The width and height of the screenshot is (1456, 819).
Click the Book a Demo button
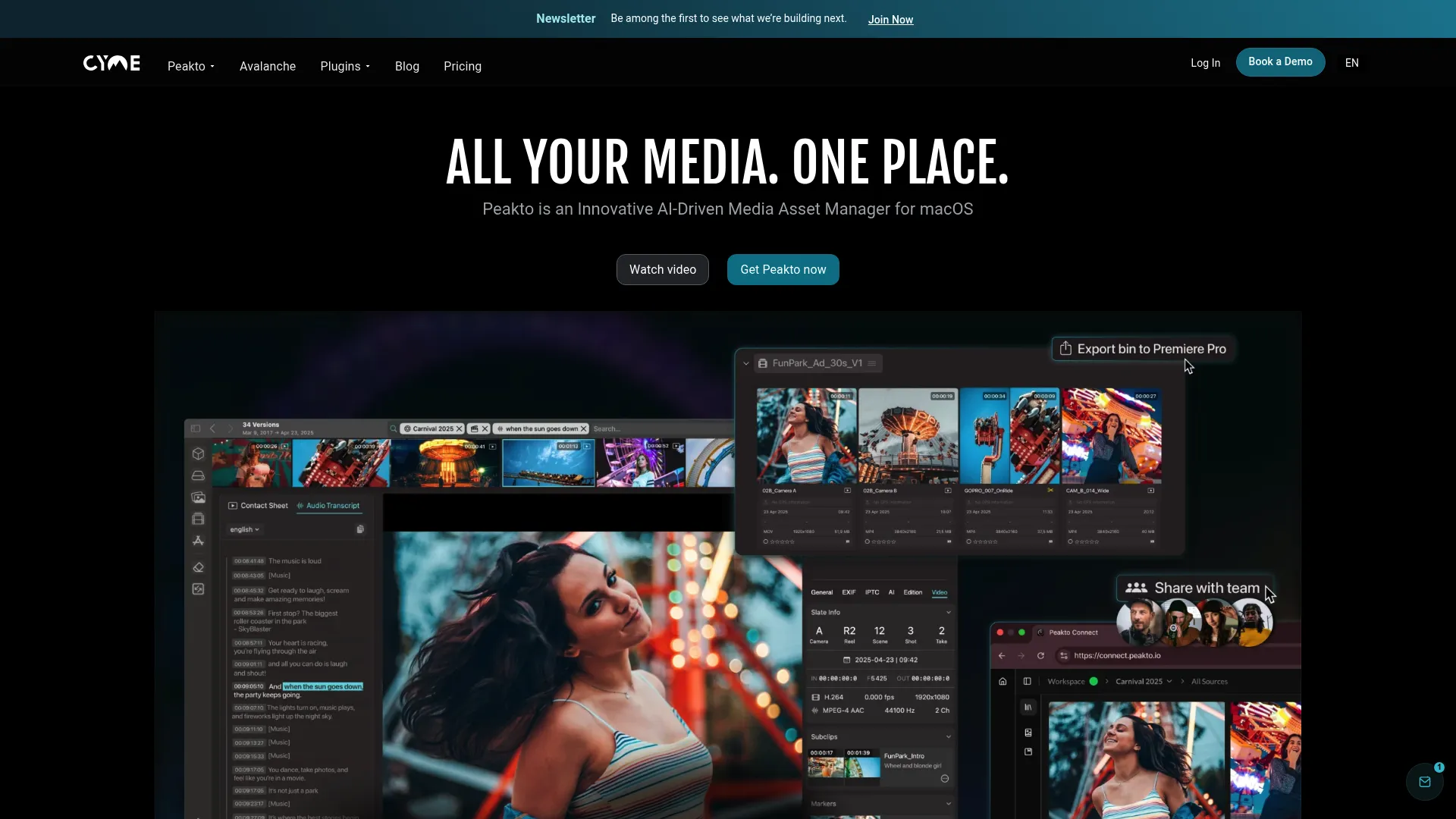[1280, 62]
